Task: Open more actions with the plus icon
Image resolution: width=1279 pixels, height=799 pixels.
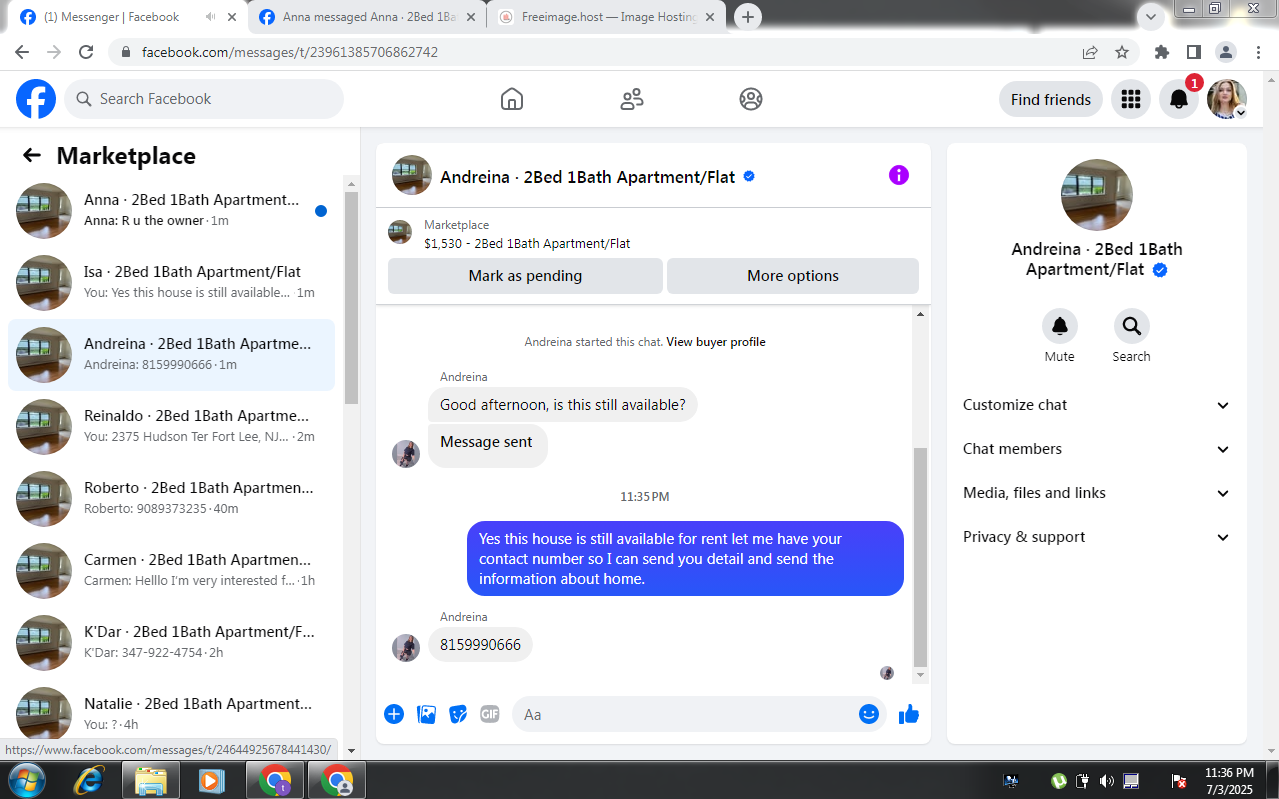Action: click(x=394, y=714)
